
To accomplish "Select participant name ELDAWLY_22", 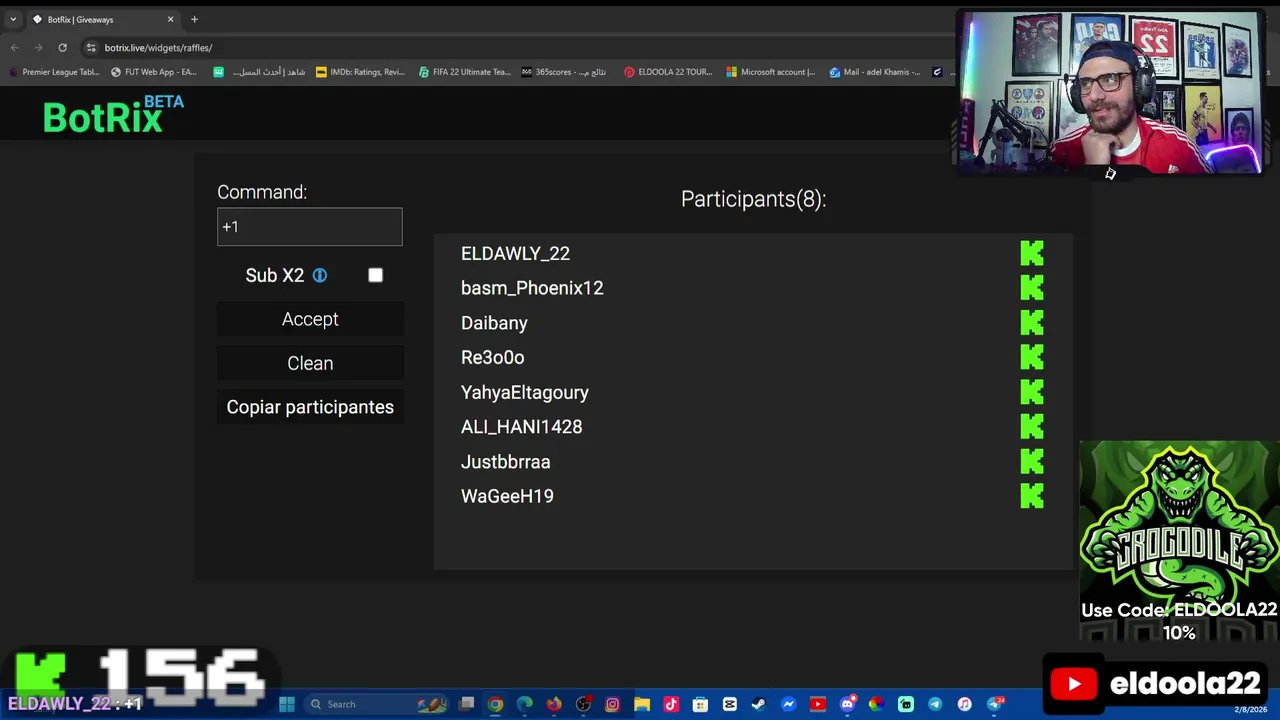I will (x=515, y=253).
